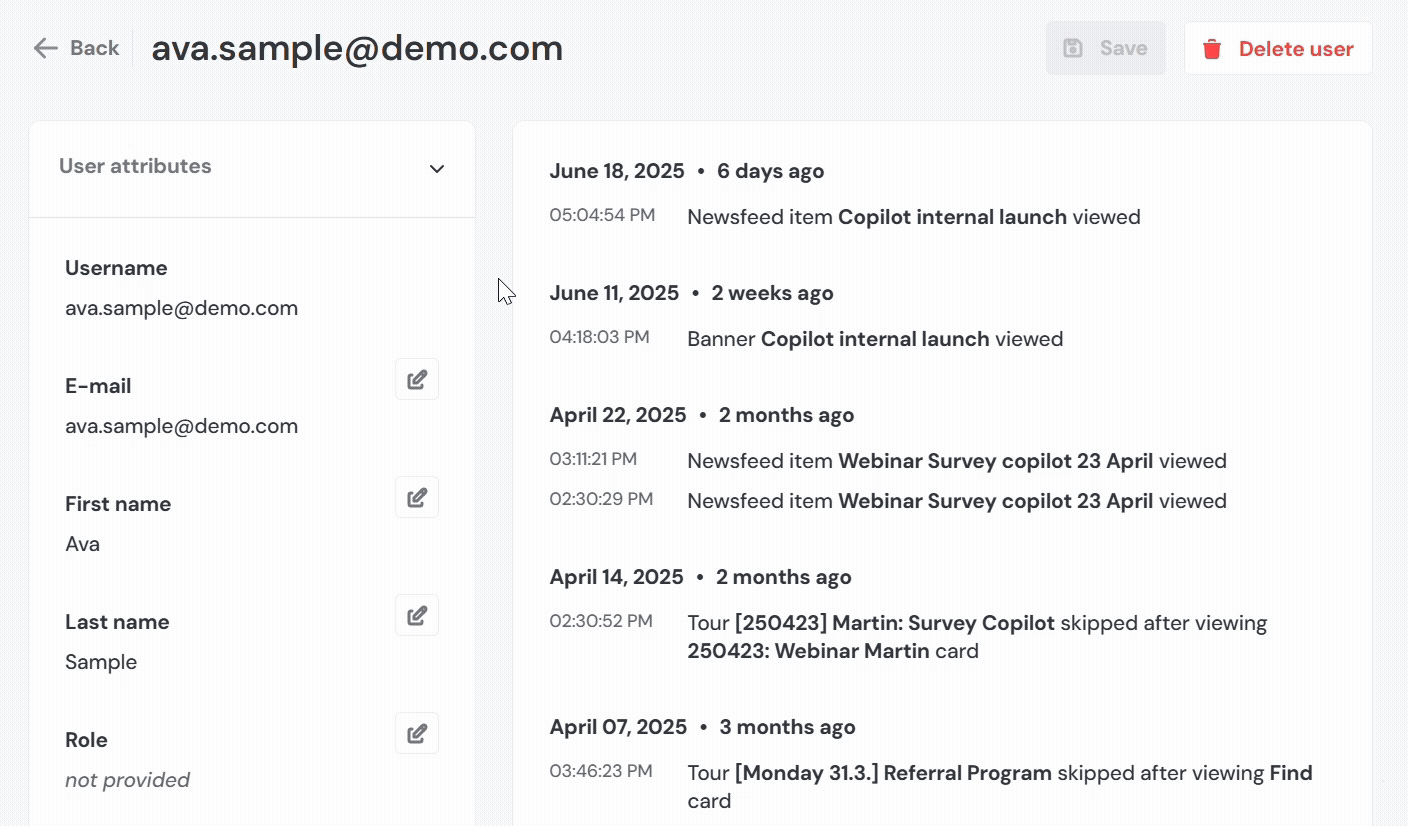Edit the Role attribute via pencil icon
1408x826 pixels.
(x=417, y=734)
